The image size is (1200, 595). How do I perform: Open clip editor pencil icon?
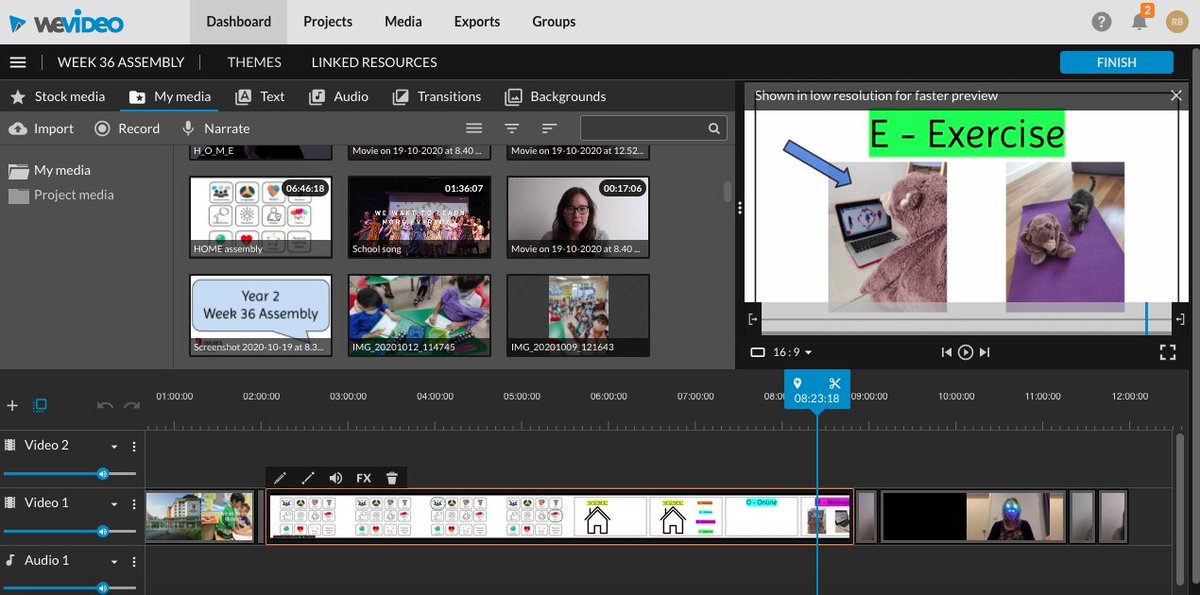pyautogui.click(x=280, y=478)
